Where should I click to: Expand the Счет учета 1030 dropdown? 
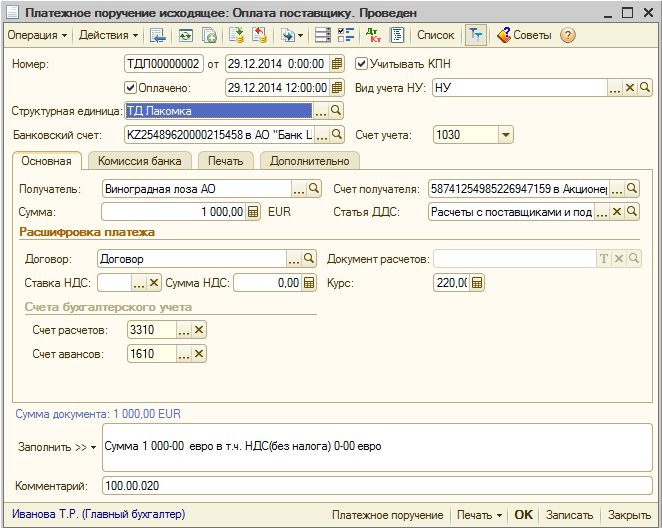pos(505,135)
